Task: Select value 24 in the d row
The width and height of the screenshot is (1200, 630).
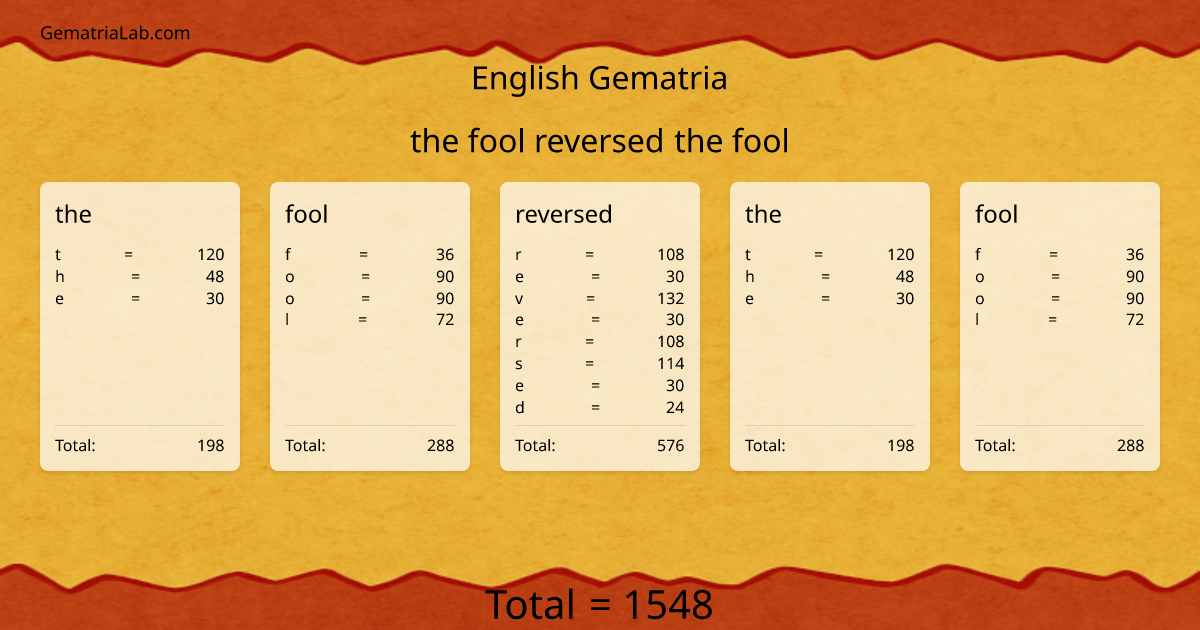Action: pos(675,407)
